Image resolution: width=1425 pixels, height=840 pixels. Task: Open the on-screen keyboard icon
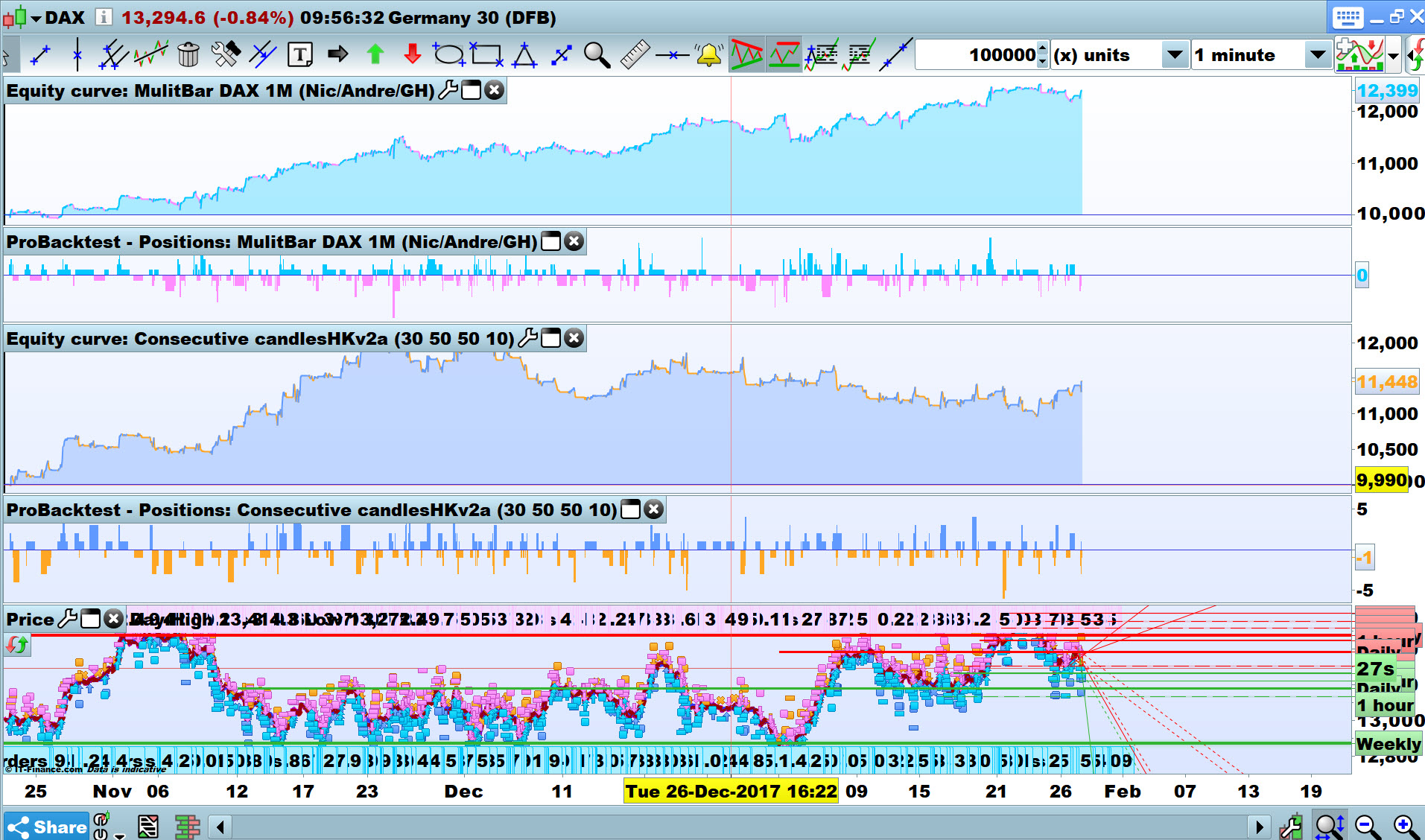pyautogui.click(x=1348, y=17)
